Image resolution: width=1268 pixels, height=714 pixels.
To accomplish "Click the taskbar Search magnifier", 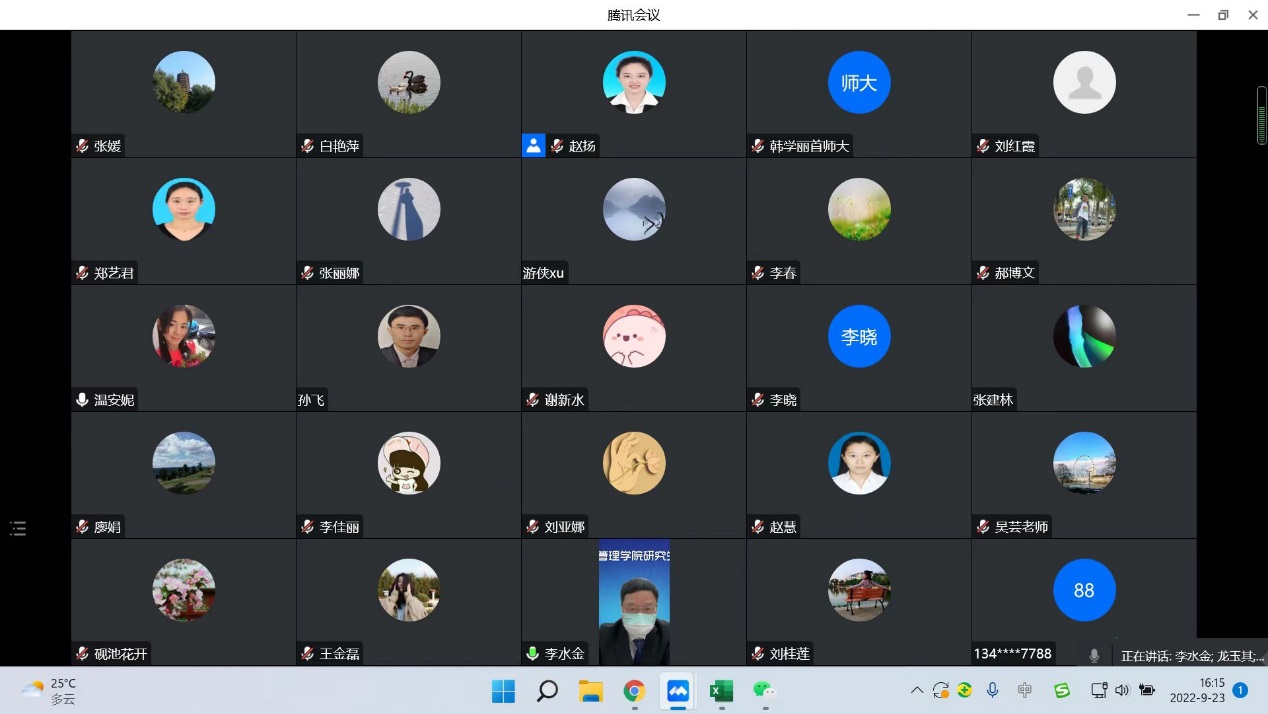I will (547, 691).
